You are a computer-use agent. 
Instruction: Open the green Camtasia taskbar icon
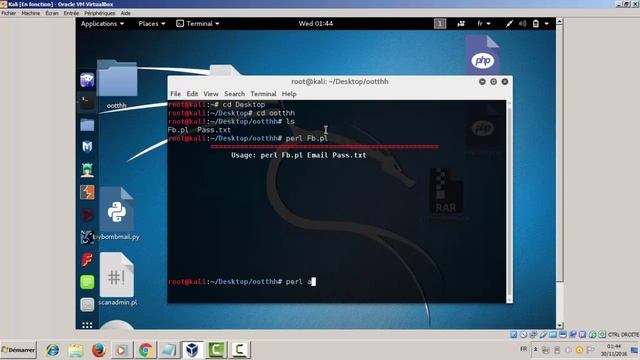216,350
